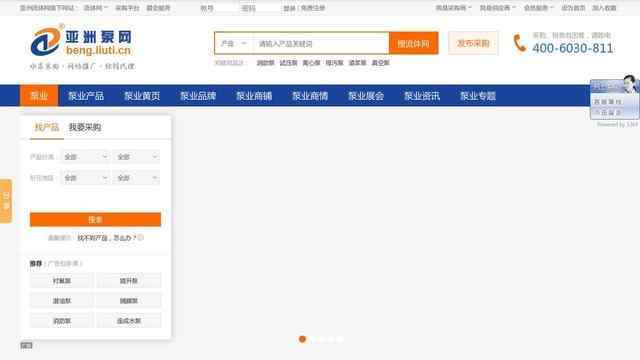Image resolution: width=640 pixels, height=360 pixels.
Task: Open the 流体网 dropdown in top bar
Action: pyautogui.click(x=96, y=8)
